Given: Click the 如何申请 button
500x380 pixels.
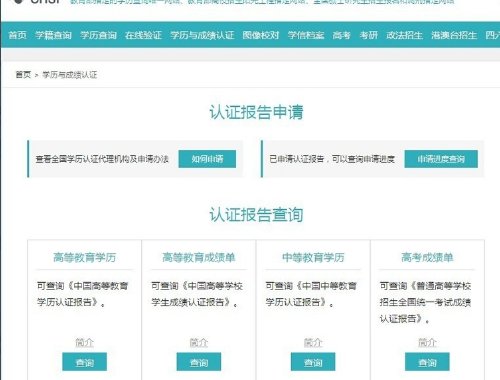Looking at the screenshot, I should [207, 159].
